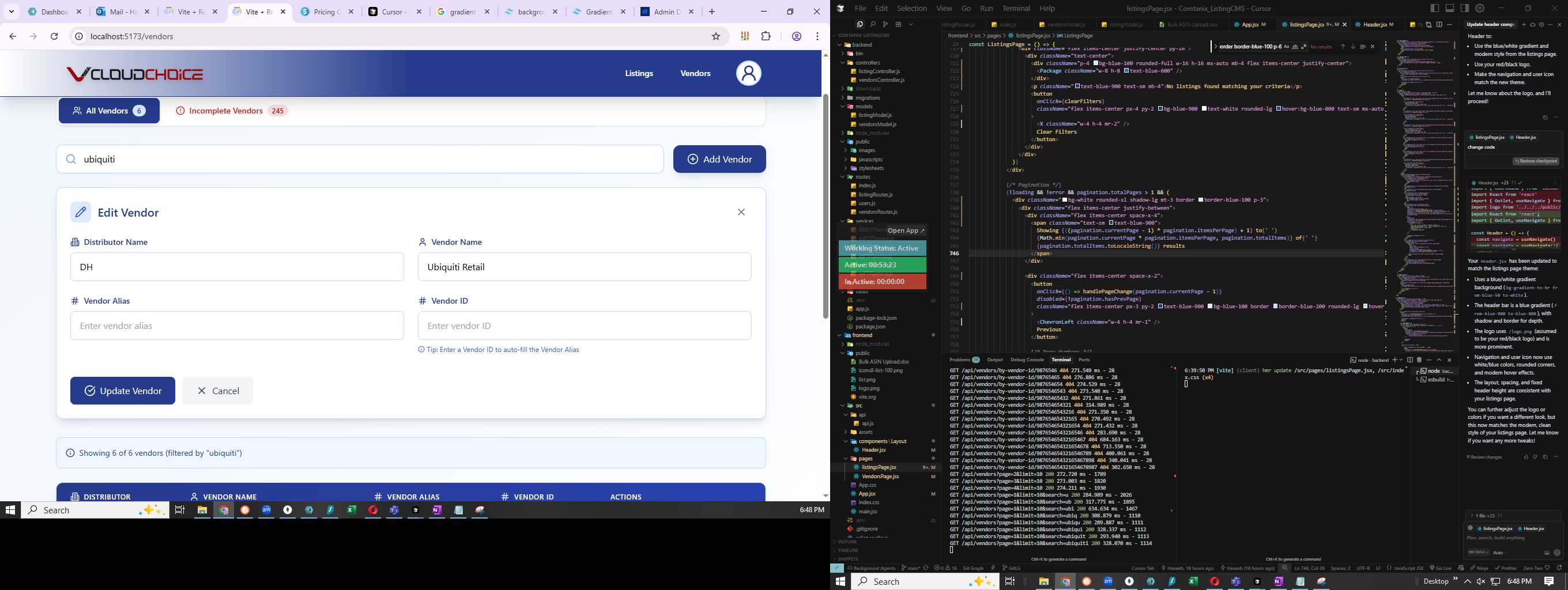The image size is (1568, 590).
Task: Click the Vendor ID input field
Action: pos(585,326)
